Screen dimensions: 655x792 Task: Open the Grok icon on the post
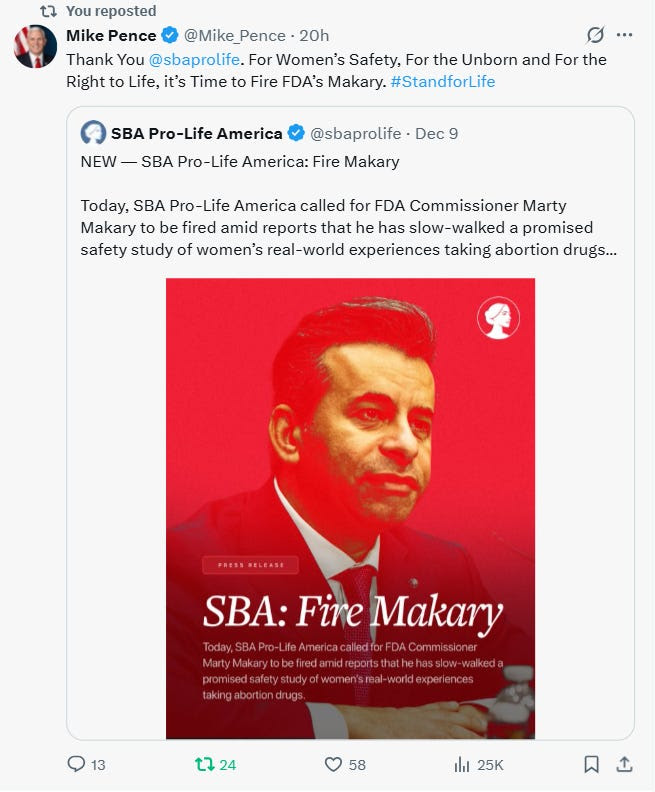tap(595, 35)
